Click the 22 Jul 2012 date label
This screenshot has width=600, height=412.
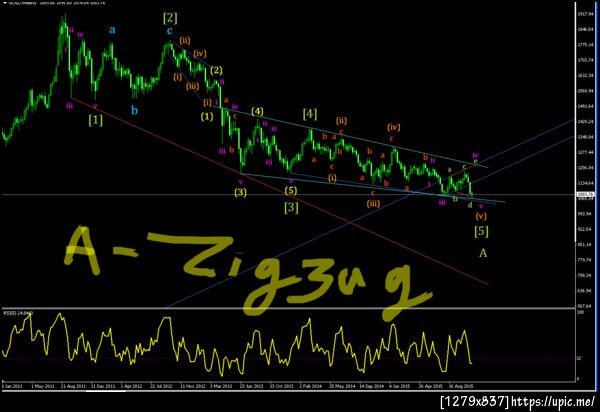[x=161, y=386]
